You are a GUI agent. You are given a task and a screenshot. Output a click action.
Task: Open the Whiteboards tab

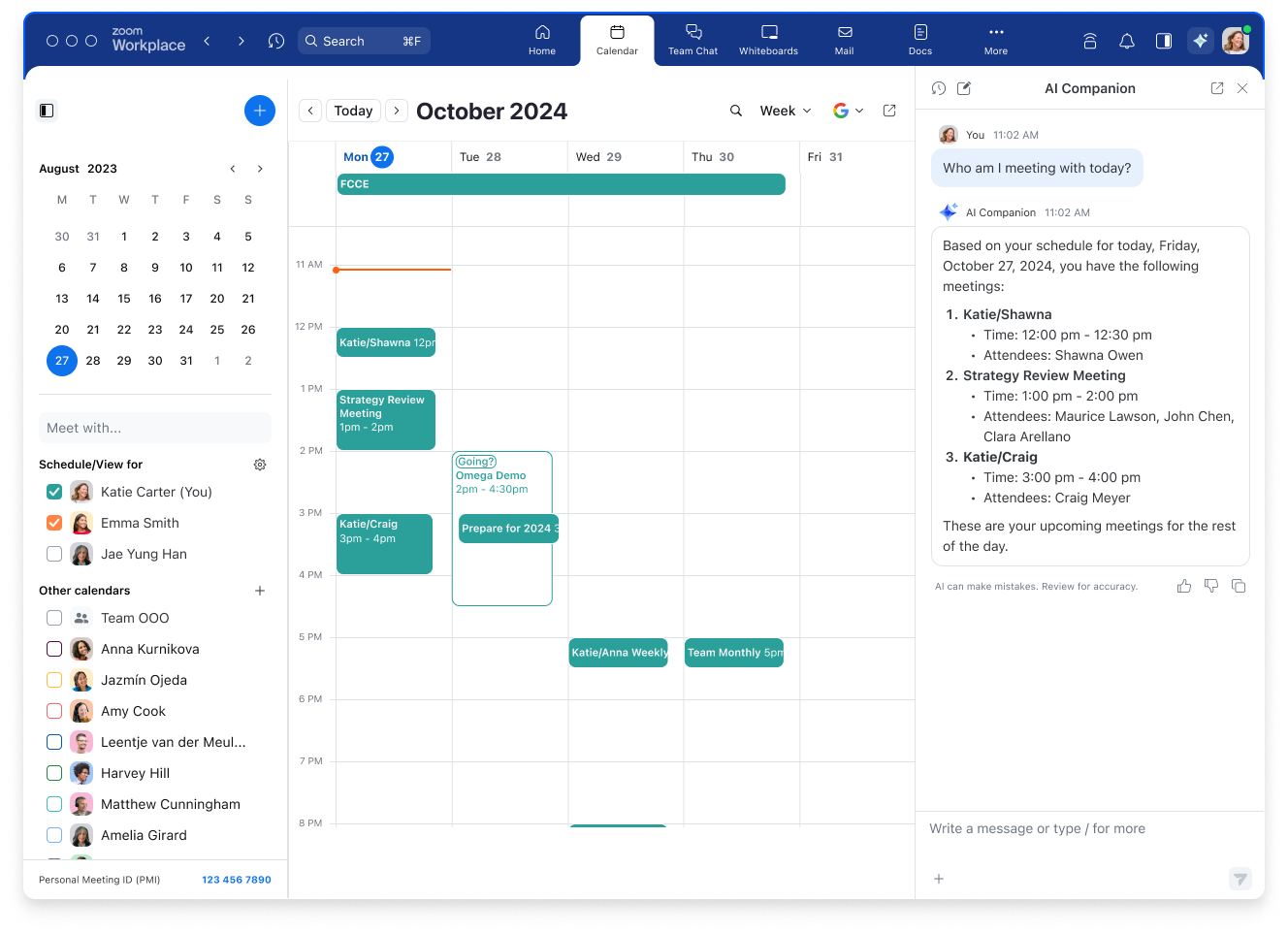tap(768, 40)
